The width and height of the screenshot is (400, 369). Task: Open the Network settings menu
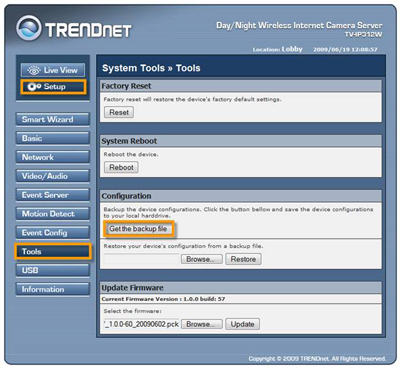53,157
